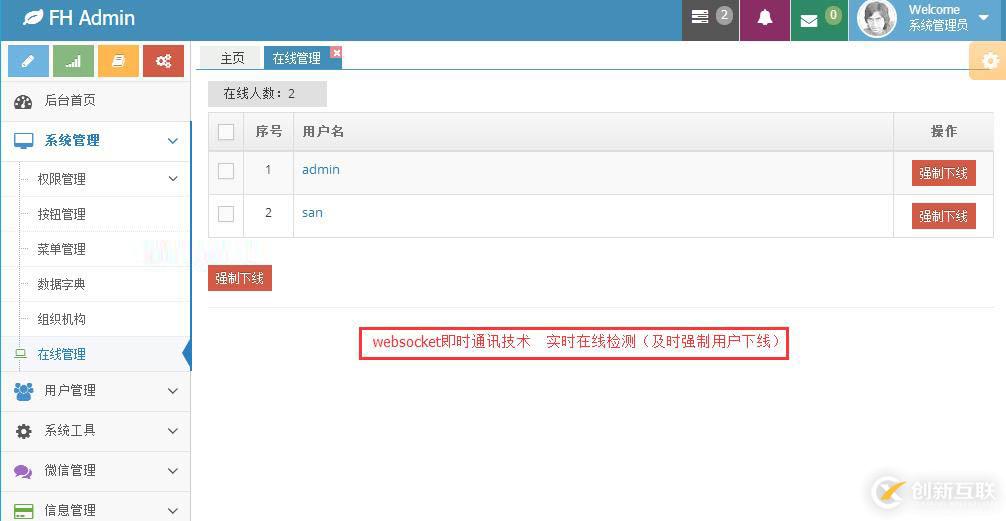Open the Welcome user dropdown arrow
The height and width of the screenshot is (521, 1006).
pyautogui.click(x=984, y=17)
